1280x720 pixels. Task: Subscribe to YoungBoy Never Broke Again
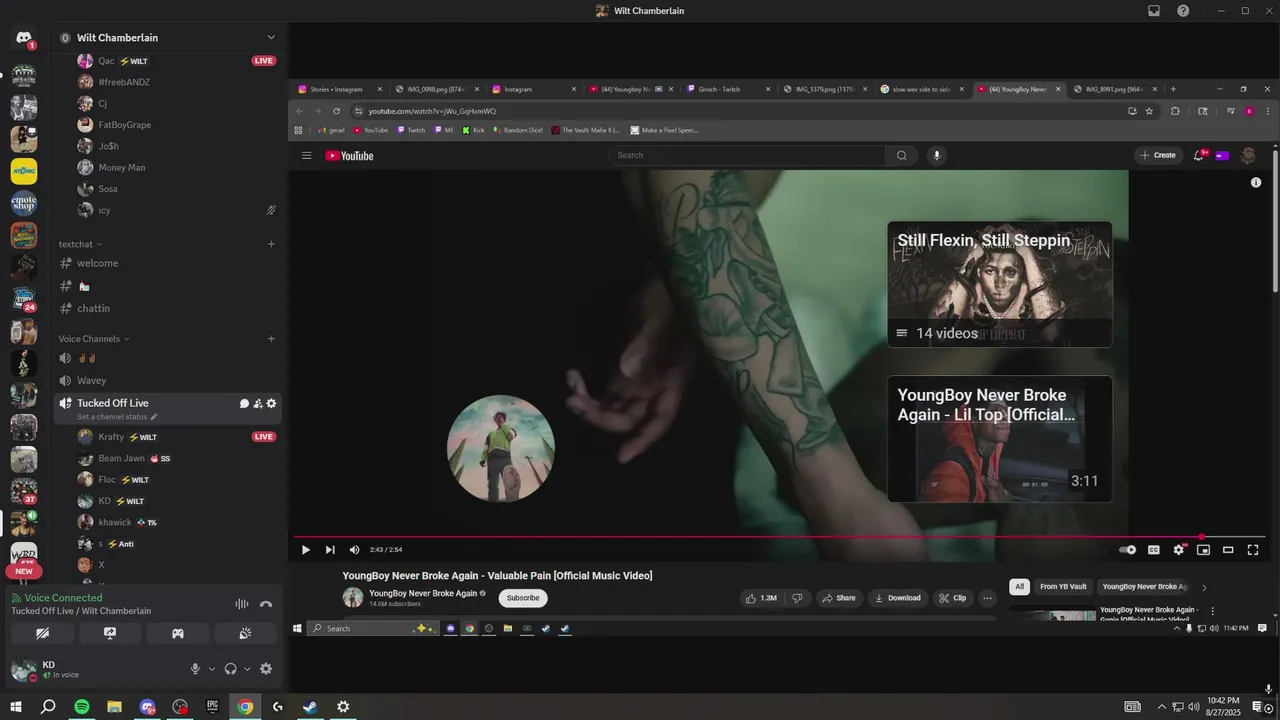point(523,598)
